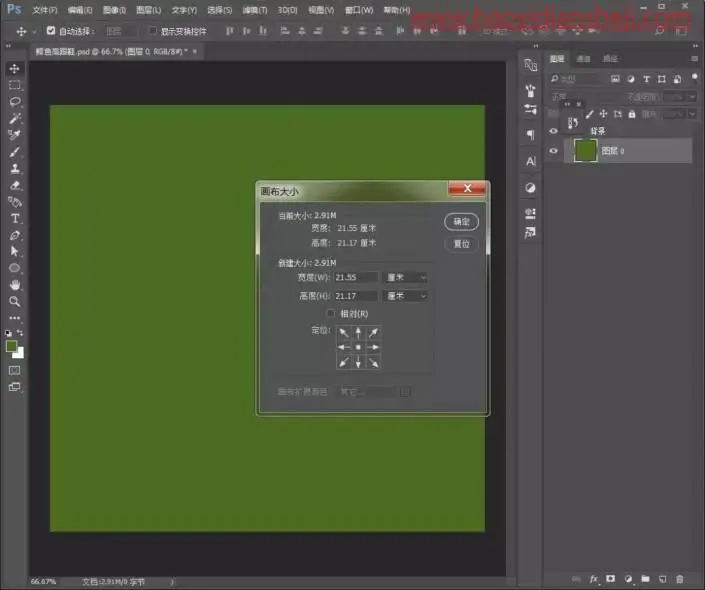This screenshot has width=705, height=590.
Task: Toggle the layer filter on/off switch
Action: point(695,77)
